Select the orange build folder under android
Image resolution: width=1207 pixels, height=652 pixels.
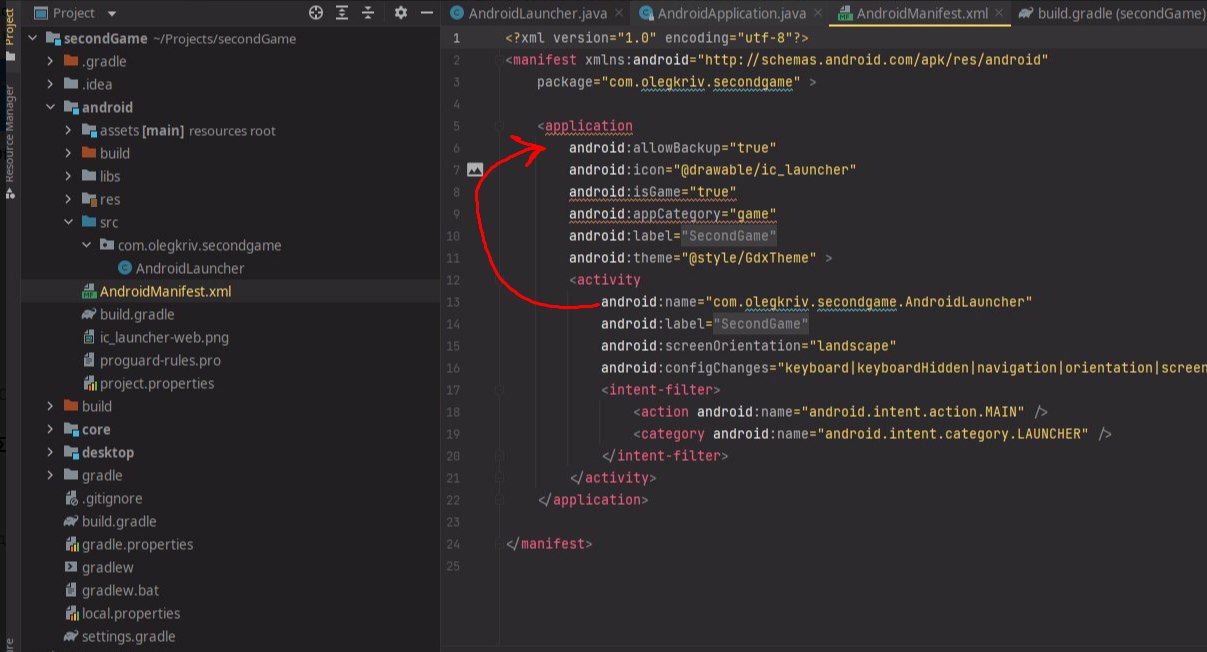[x=115, y=153]
